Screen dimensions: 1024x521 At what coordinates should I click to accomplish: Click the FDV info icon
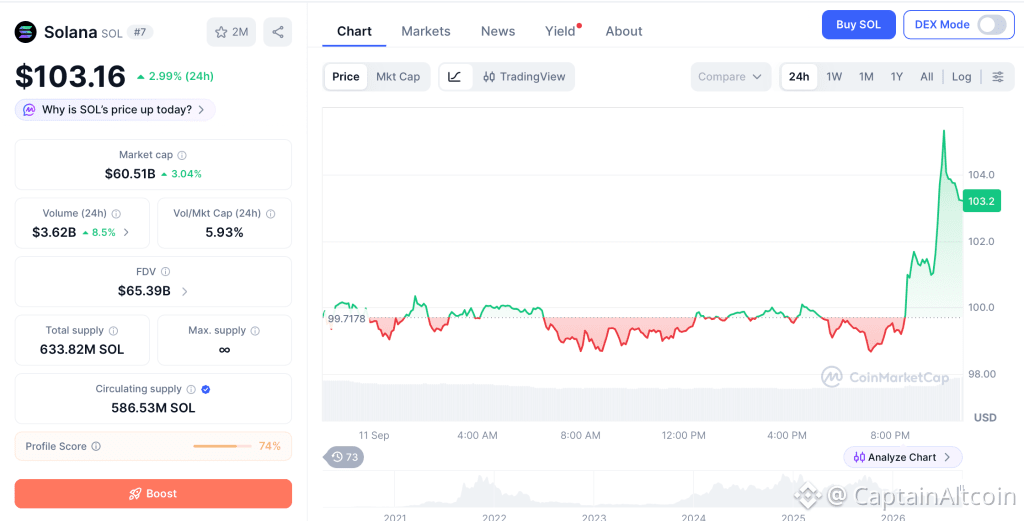(x=166, y=272)
